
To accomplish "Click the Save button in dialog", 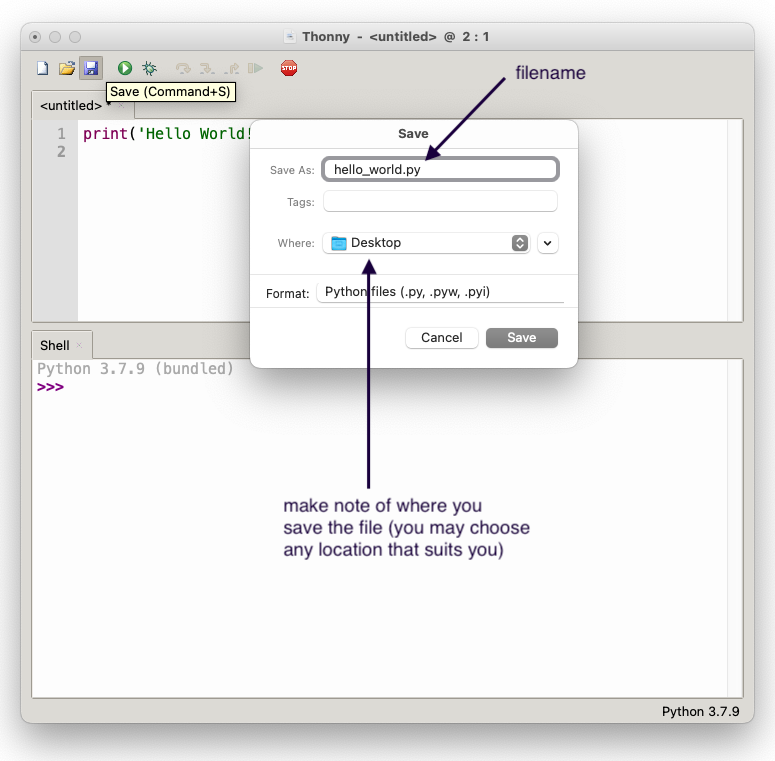I will (521, 338).
